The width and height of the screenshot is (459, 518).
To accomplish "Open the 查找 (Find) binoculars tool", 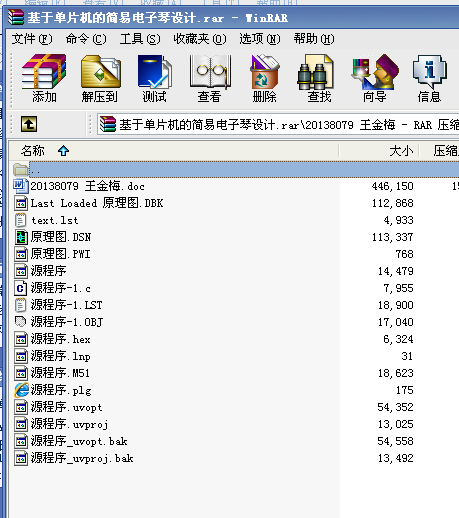I will (319, 79).
